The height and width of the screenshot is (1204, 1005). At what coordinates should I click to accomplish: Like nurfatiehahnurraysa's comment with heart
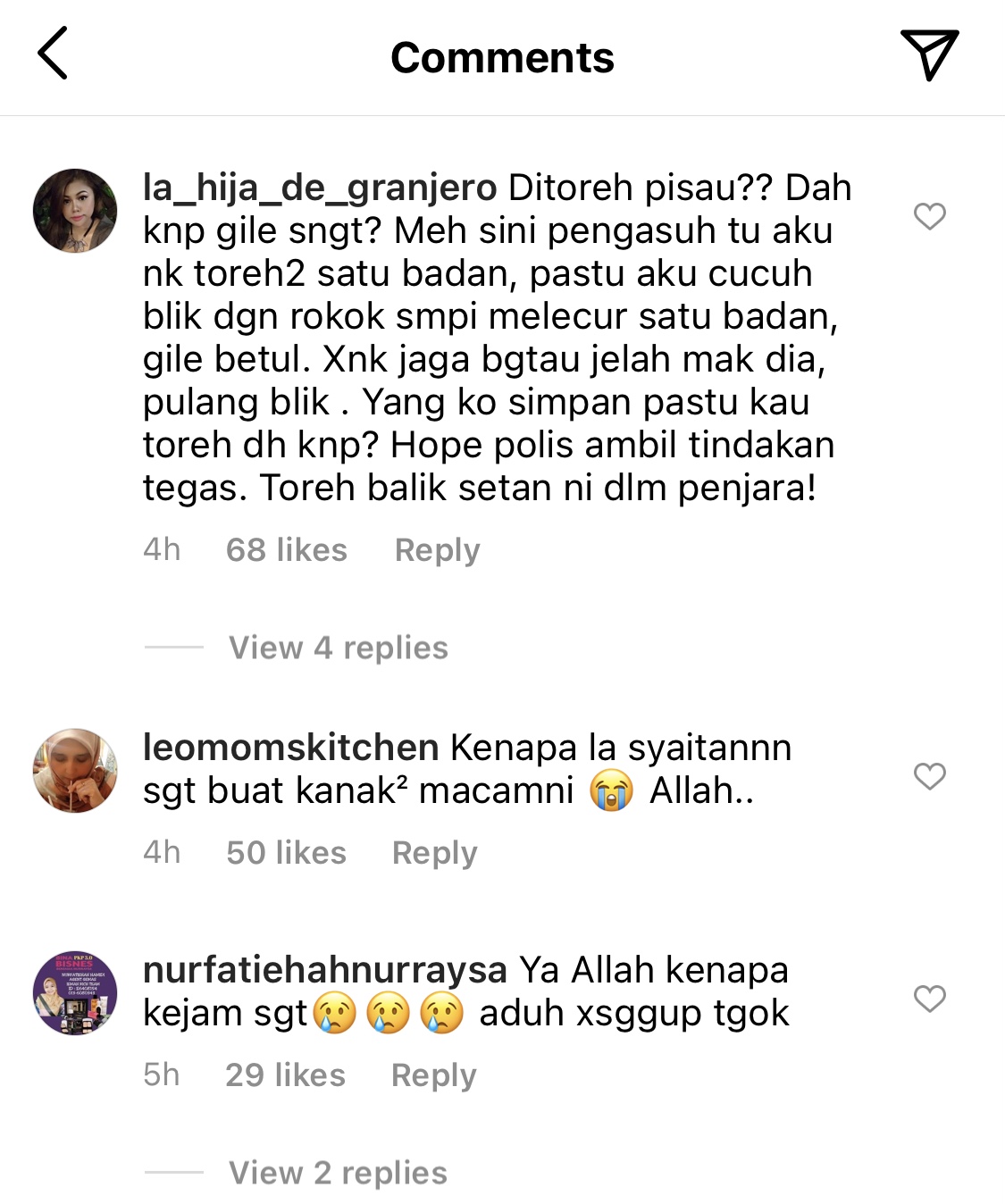(x=930, y=999)
